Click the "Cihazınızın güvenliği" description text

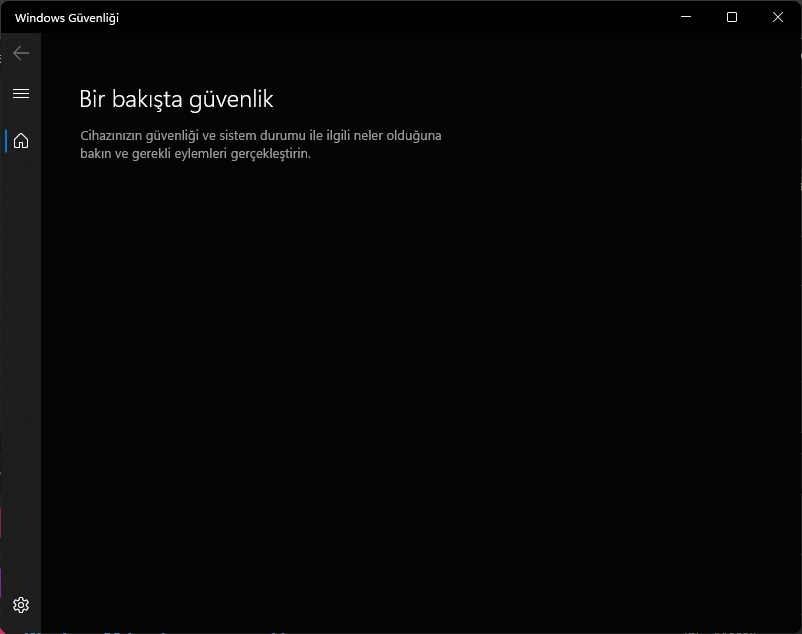coord(261,144)
